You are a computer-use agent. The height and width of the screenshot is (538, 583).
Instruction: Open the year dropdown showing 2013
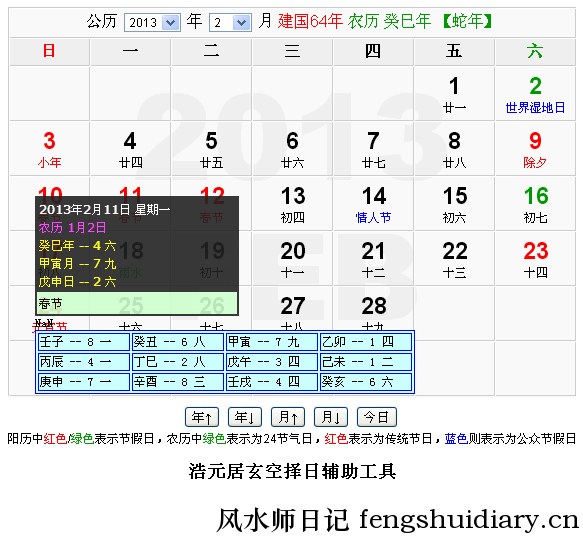click(152, 23)
